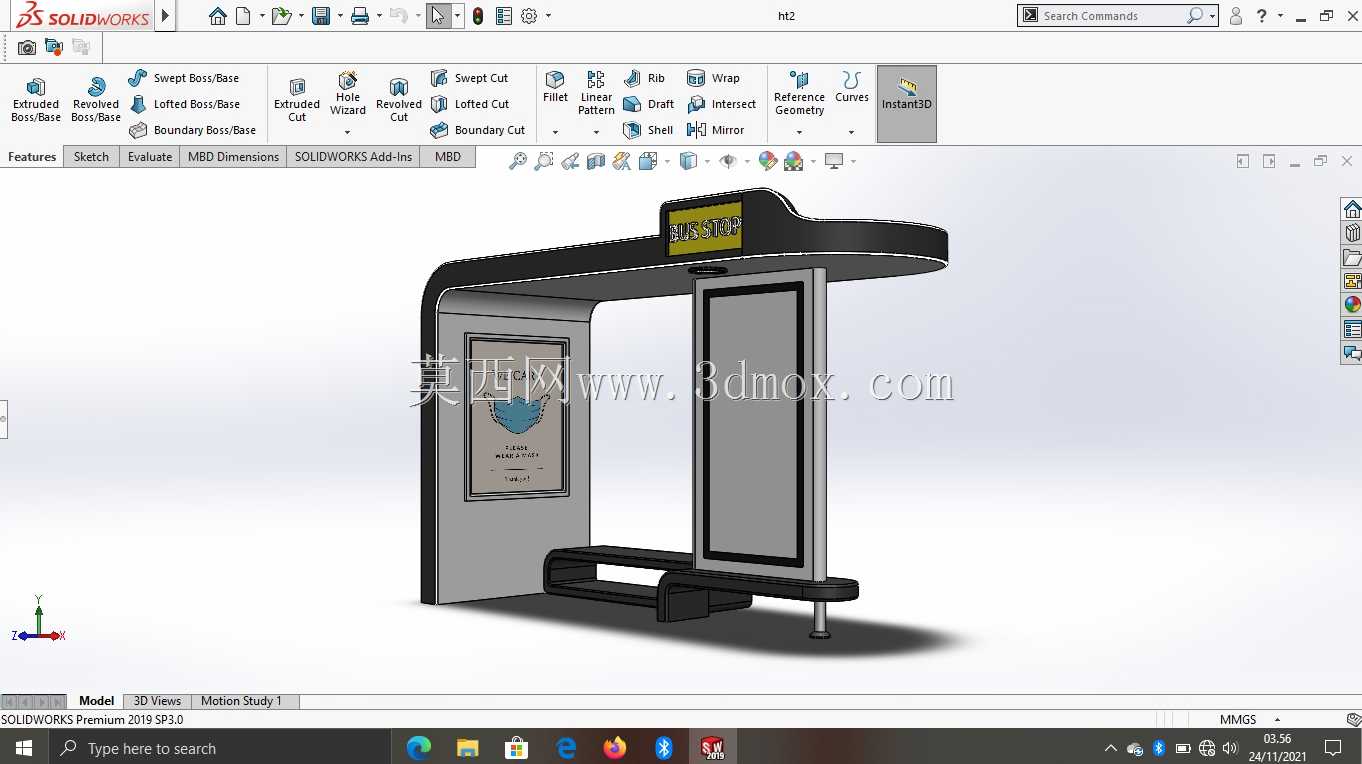Select the Revolved Cut tool
The width and height of the screenshot is (1362, 764).
click(x=399, y=100)
